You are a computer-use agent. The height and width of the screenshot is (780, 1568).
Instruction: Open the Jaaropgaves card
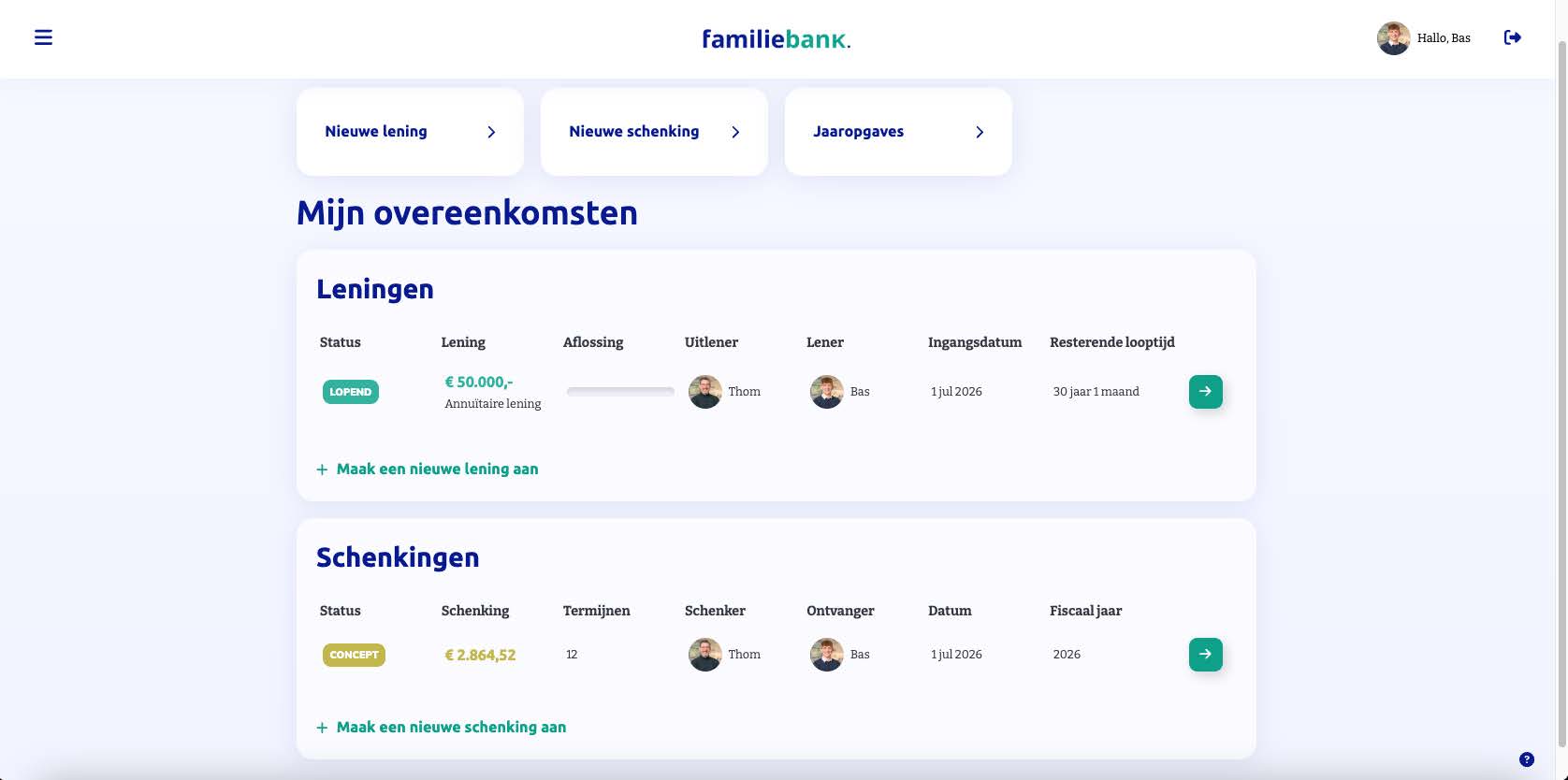click(898, 132)
